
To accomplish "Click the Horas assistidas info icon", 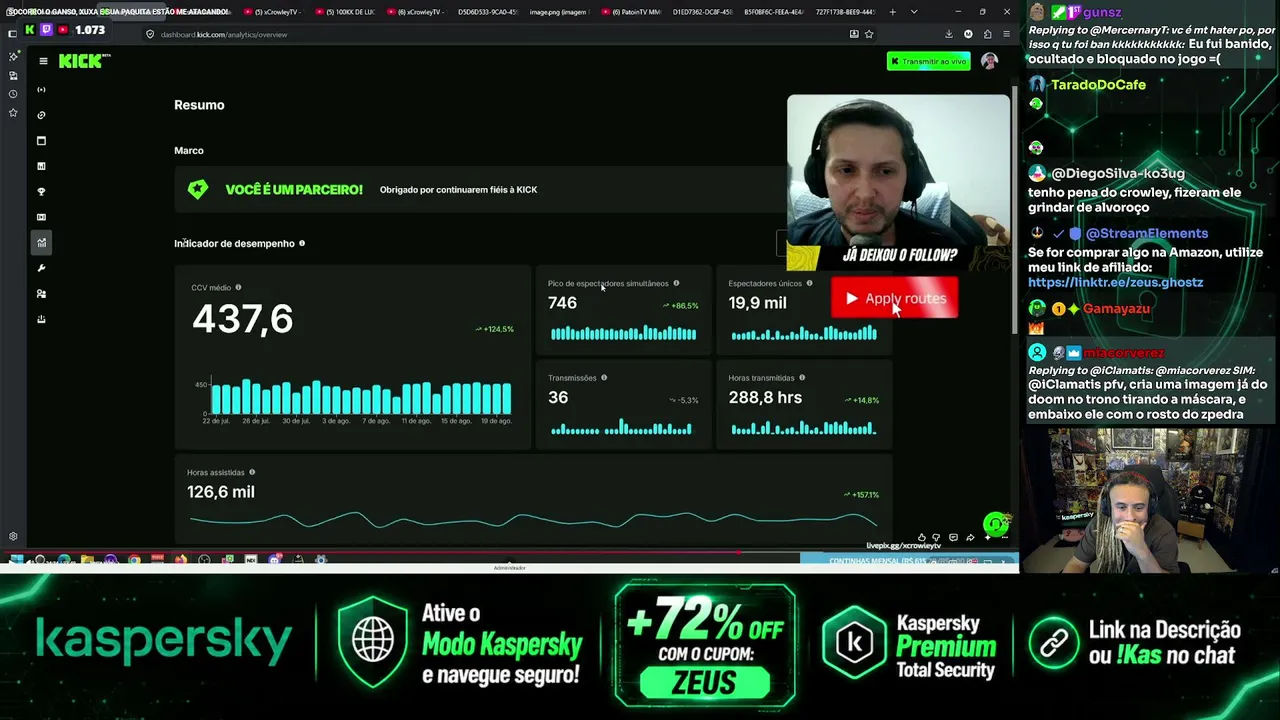I will click(x=252, y=472).
